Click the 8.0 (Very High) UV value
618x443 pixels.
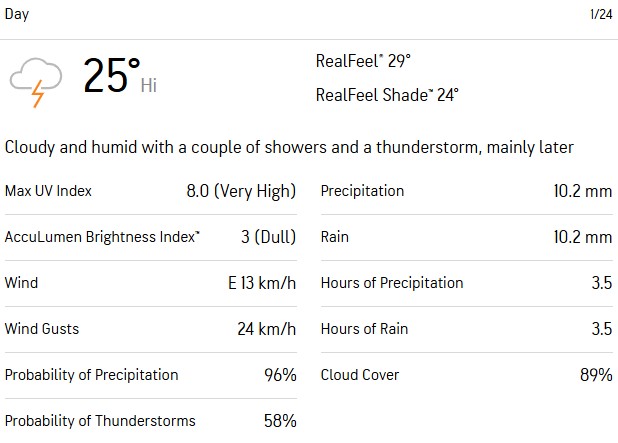[241, 190]
